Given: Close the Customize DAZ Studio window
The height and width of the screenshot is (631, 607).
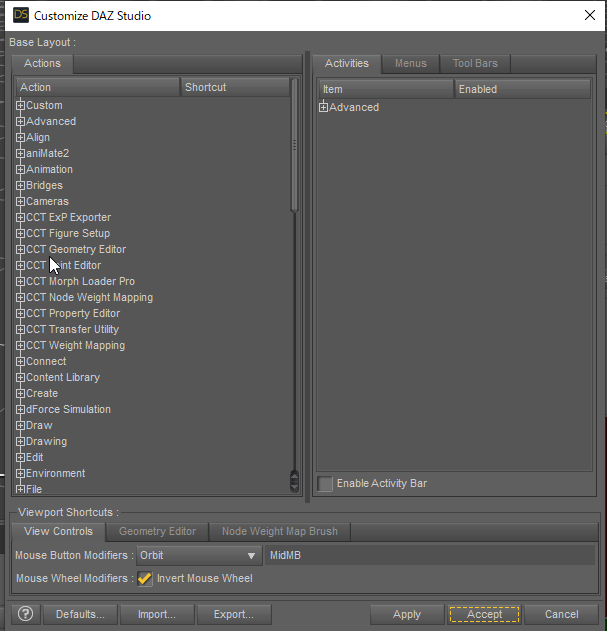Looking at the screenshot, I should pos(590,15).
